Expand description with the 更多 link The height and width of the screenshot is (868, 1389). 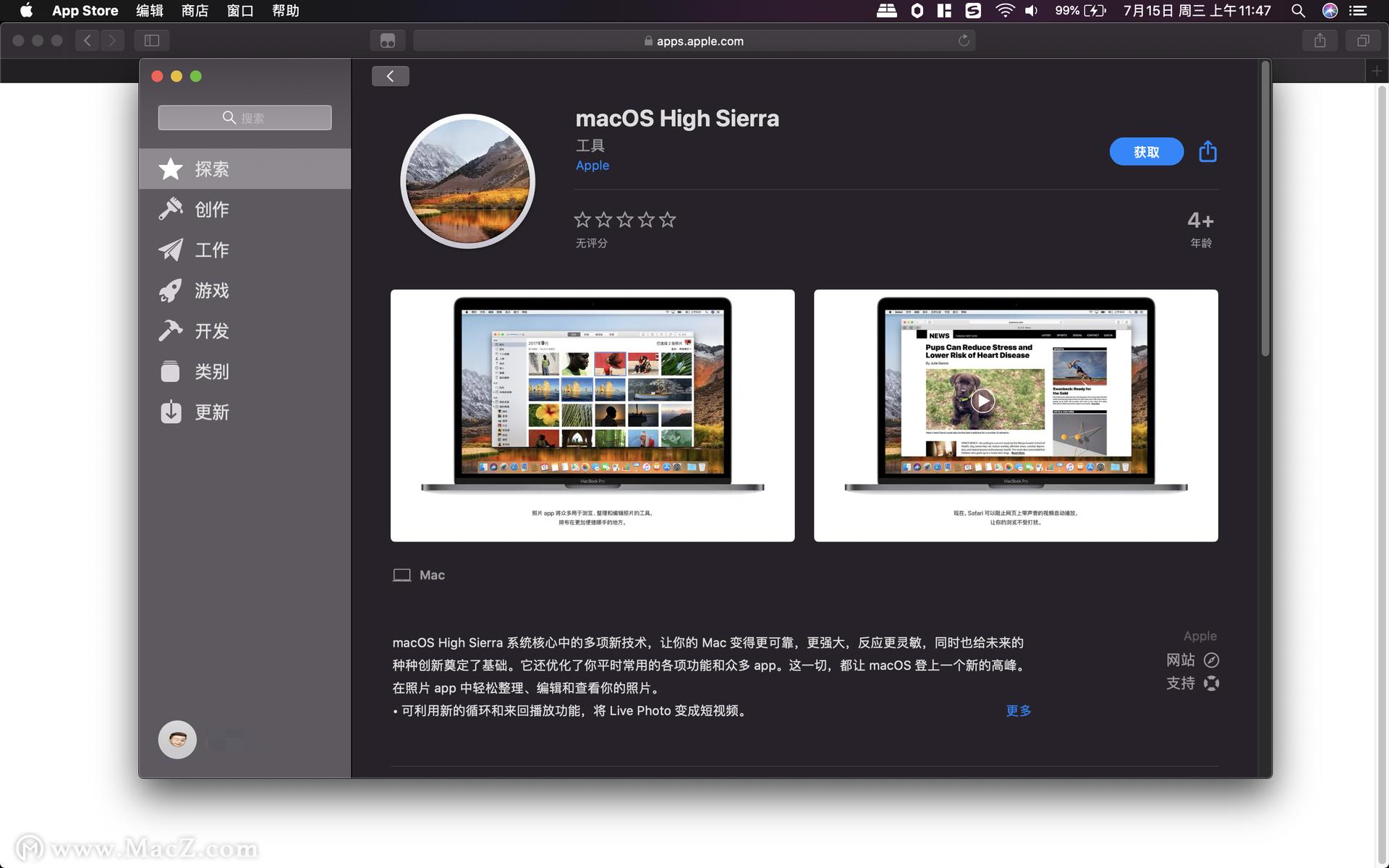1017,710
